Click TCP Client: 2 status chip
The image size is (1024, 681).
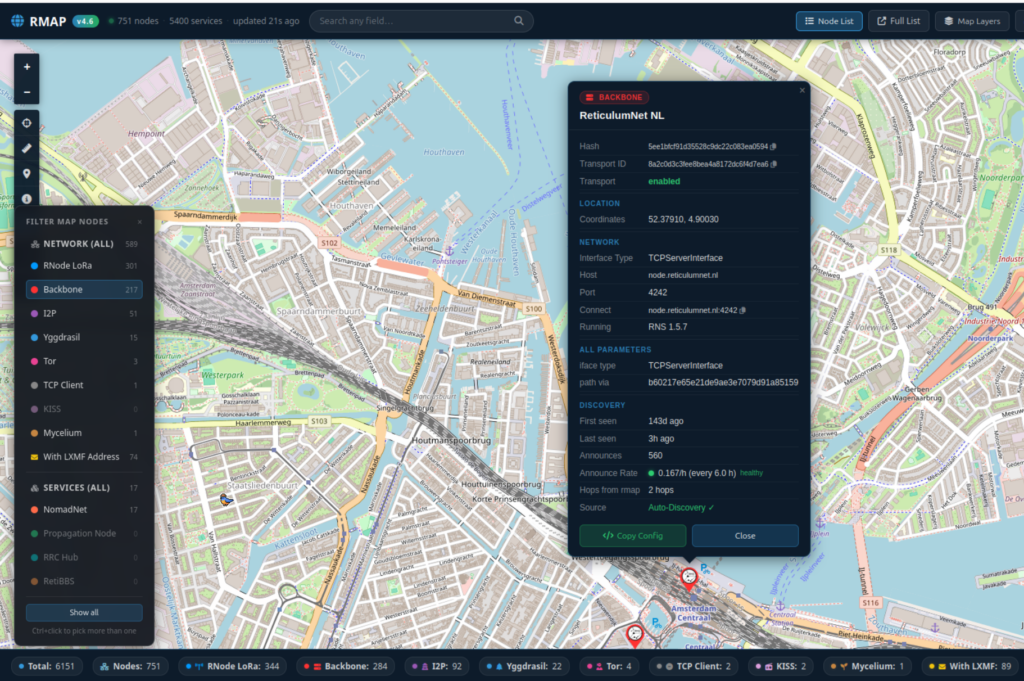point(694,667)
